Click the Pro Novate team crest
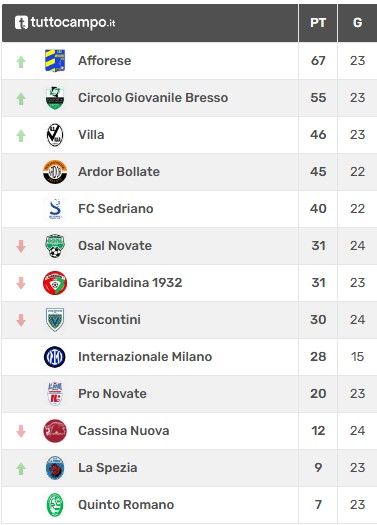377x525 pixels. coord(55,394)
